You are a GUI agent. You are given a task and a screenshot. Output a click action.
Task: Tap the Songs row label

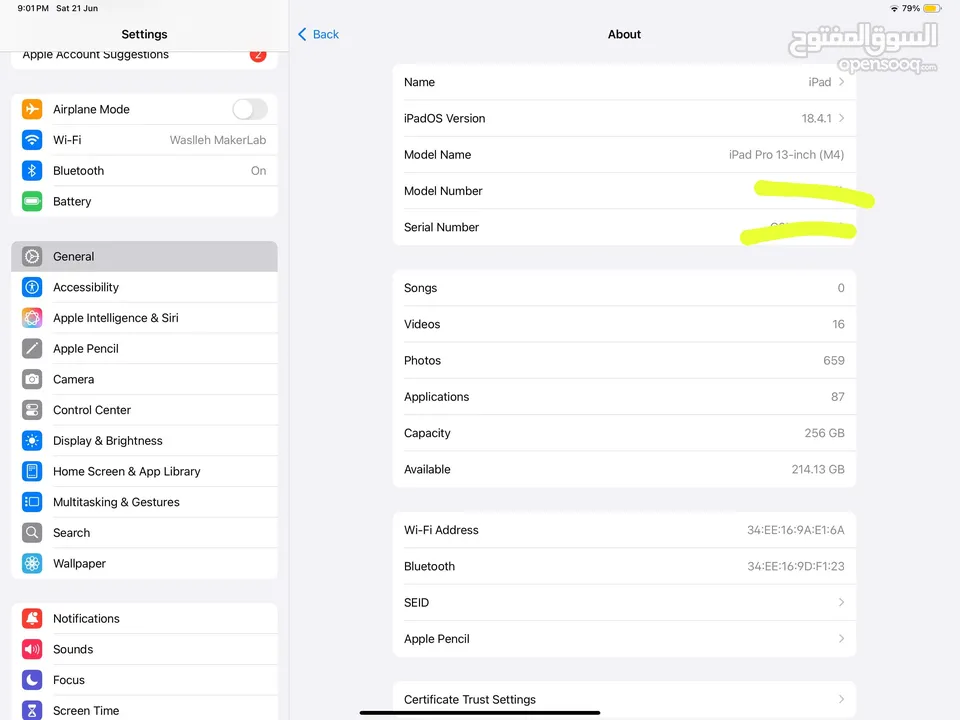click(420, 288)
